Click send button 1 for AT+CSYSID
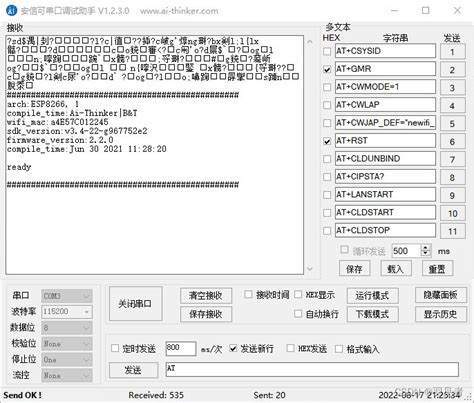474x403 pixels. tap(452, 52)
